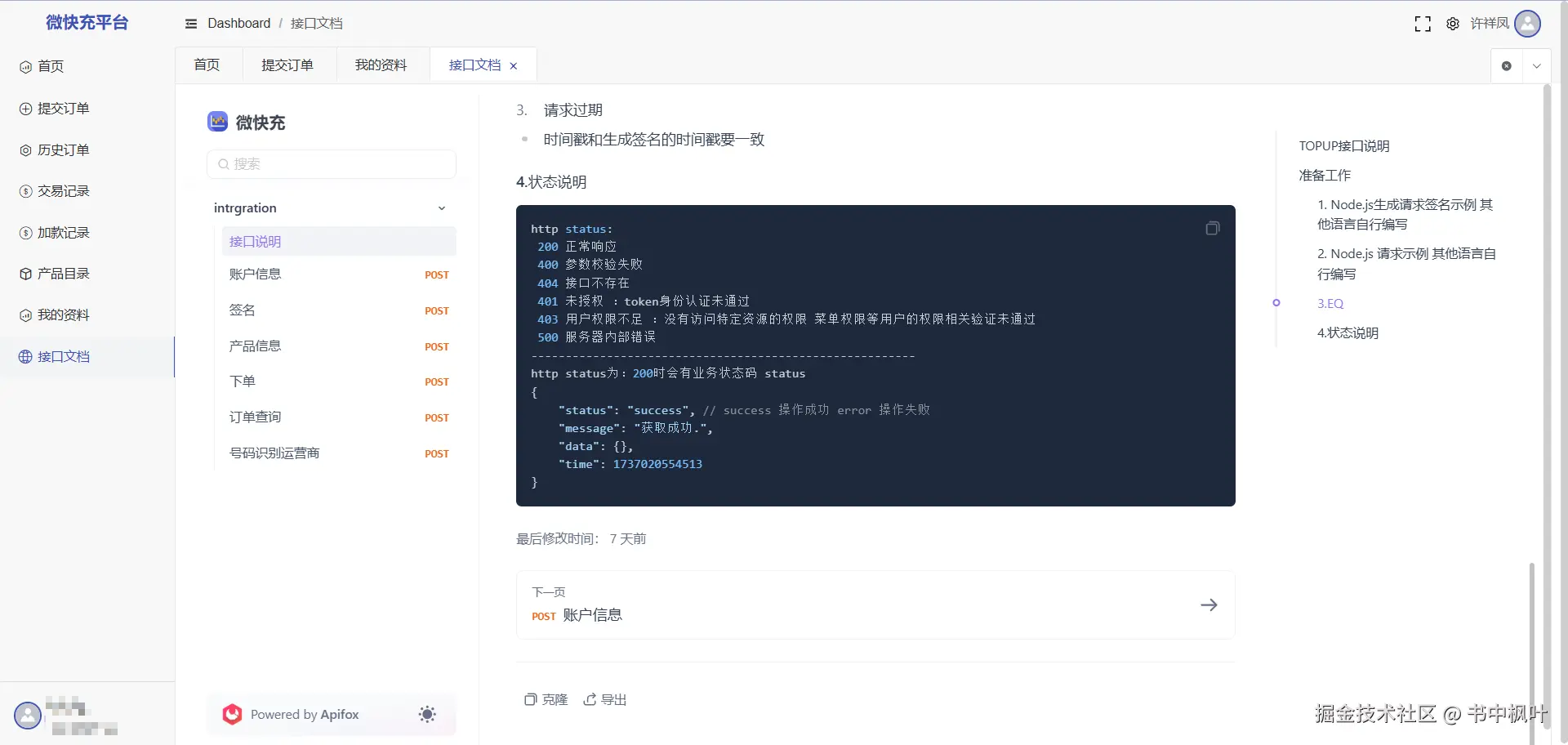Click the 微快充 project logo above search
1568x745 pixels.
click(217, 122)
